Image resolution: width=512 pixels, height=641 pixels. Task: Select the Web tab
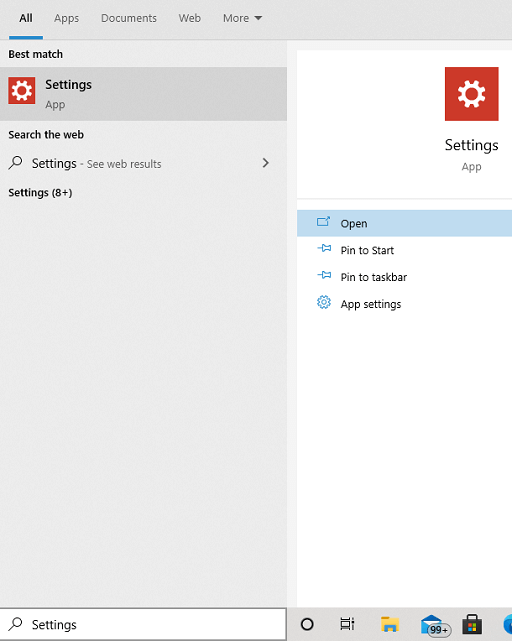(x=189, y=18)
